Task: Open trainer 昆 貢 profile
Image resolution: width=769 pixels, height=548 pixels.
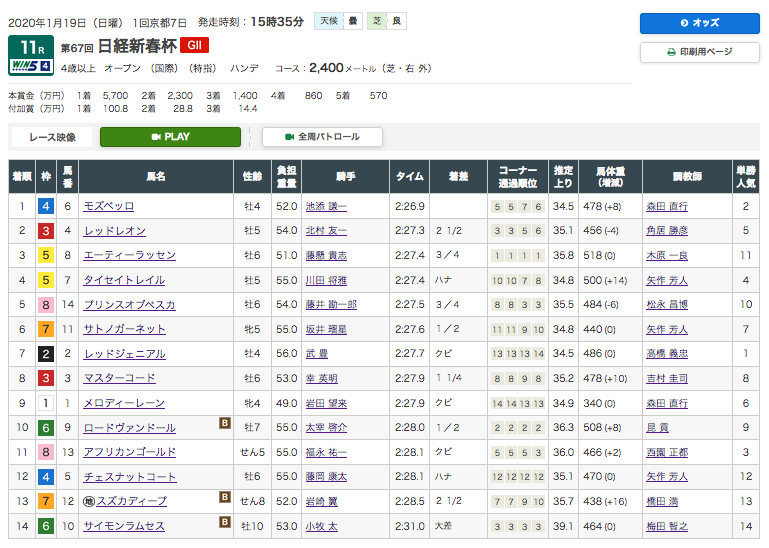Action: tap(658, 428)
